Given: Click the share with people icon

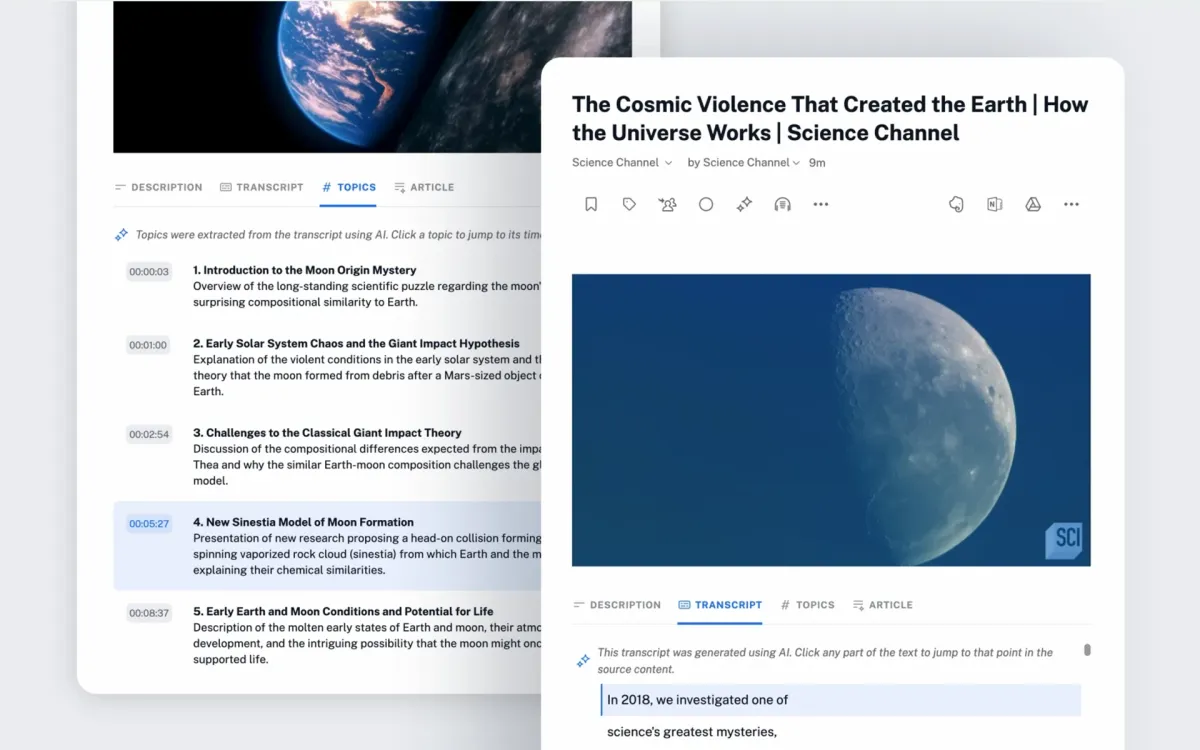Looking at the screenshot, I should coord(667,204).
